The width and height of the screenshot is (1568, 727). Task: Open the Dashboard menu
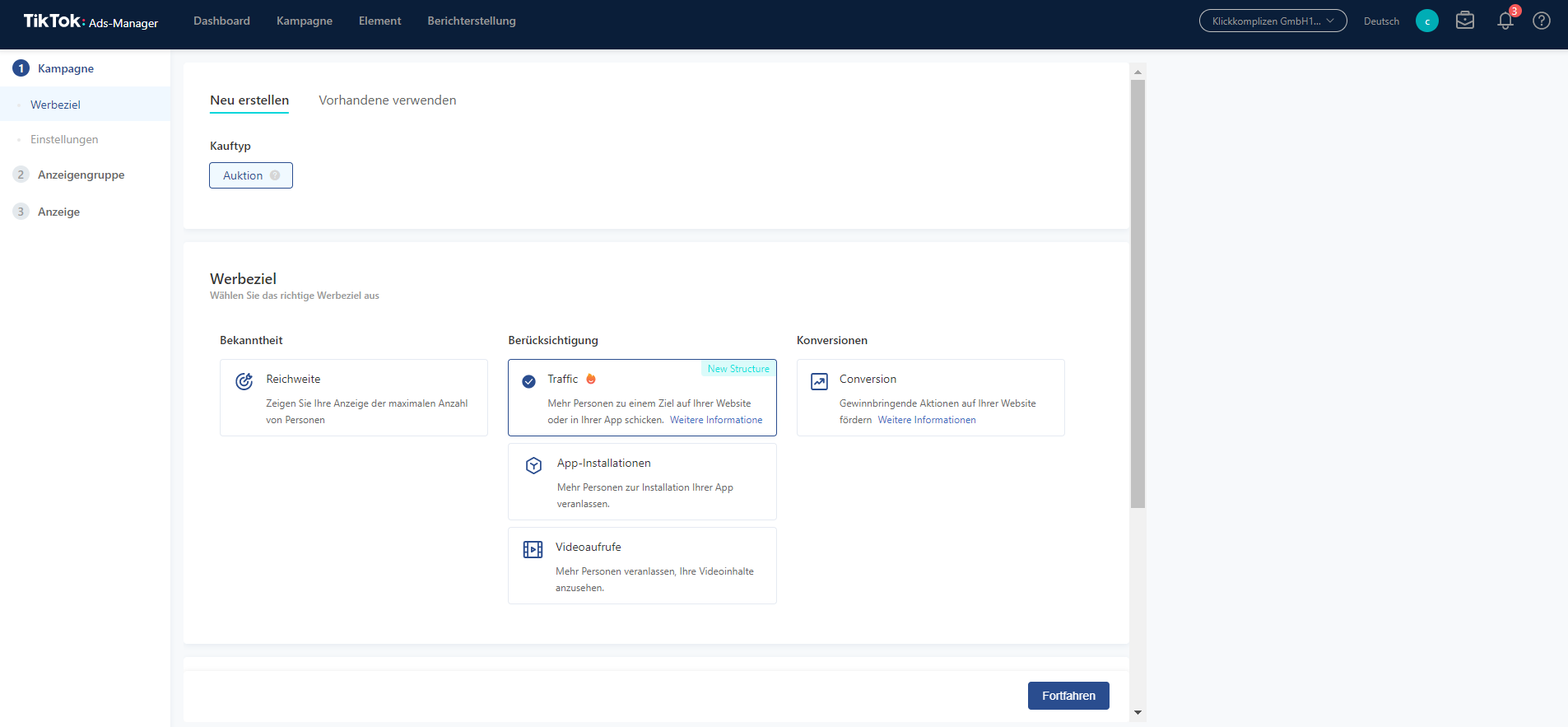click(221, 21)
